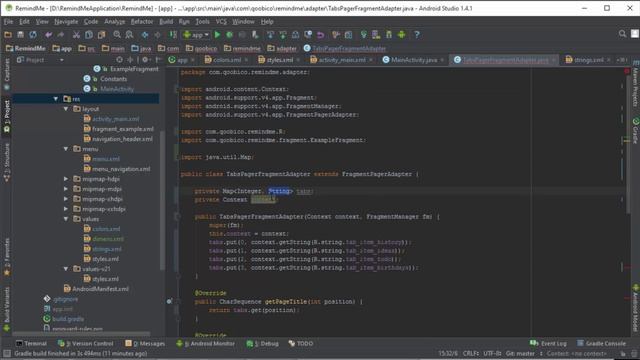Open the Terminal tool window button

coord(31,344)
